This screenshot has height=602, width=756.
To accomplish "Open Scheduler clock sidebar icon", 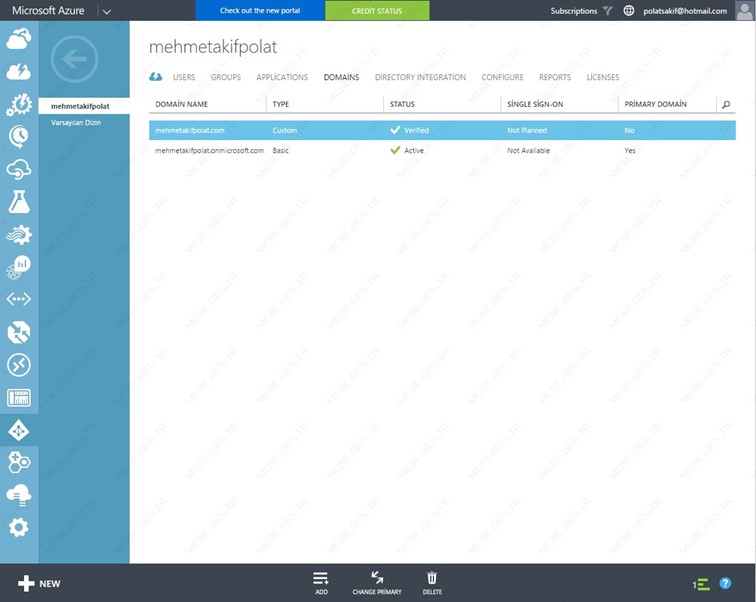I will [x=19, y=136].
